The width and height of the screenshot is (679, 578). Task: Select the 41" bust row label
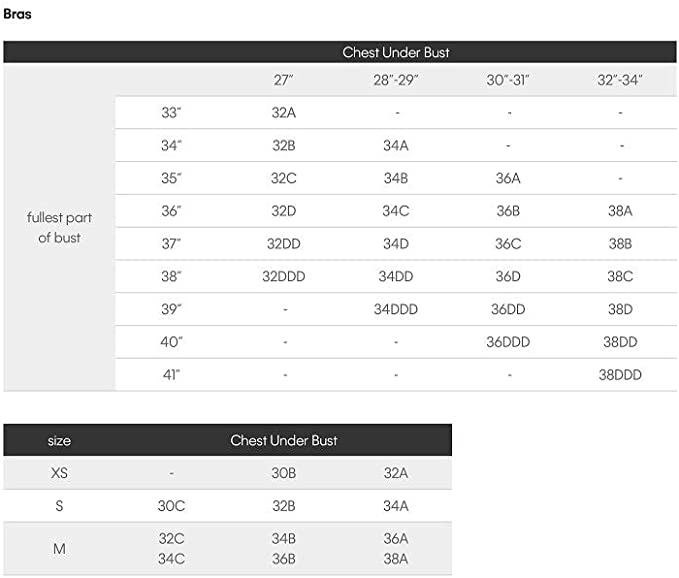[x=172, y=375]
